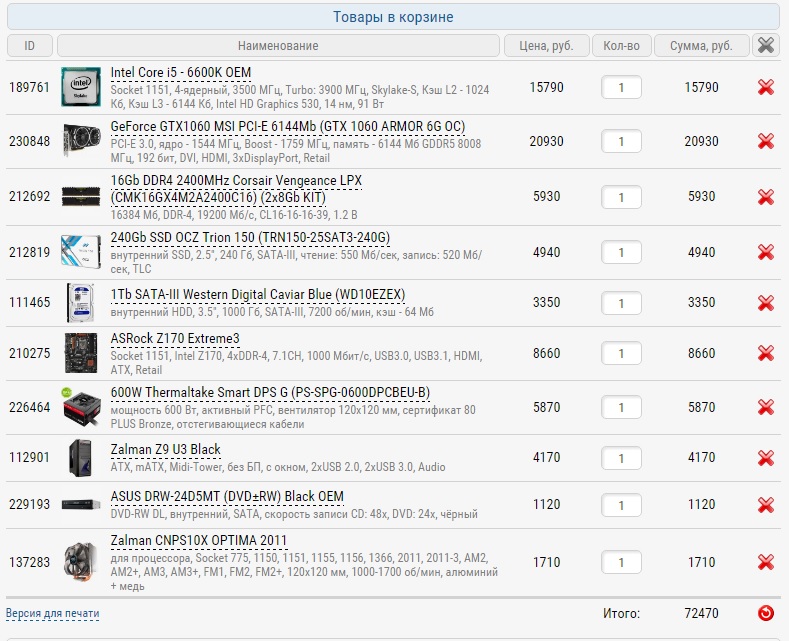Click the total sum 72470
The height and width of the screenshot is (641, 789).
pos(701,613)
